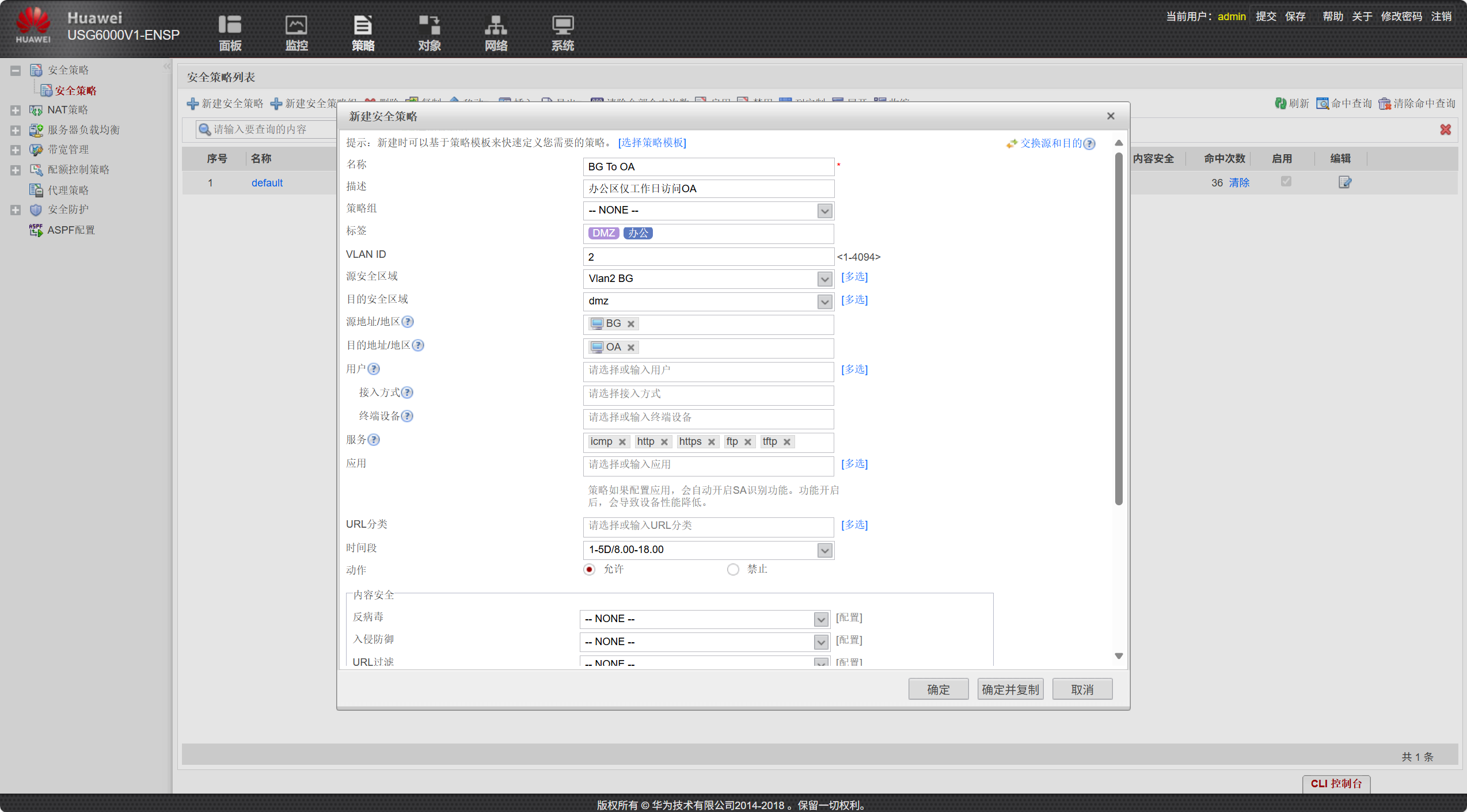Click the 选择策略模板 link
This screenshot has height=812, width=1467.
652,143
